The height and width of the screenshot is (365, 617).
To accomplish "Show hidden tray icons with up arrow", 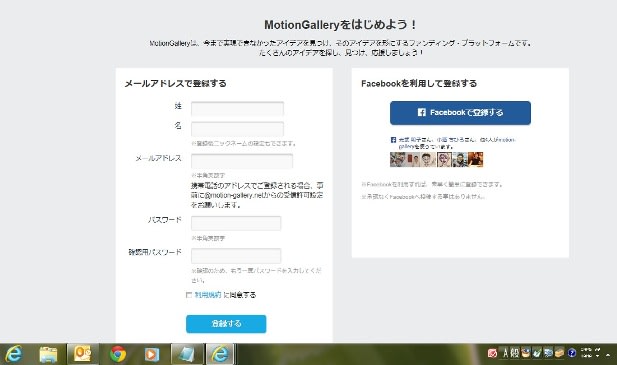I will [x=609, y=355].
